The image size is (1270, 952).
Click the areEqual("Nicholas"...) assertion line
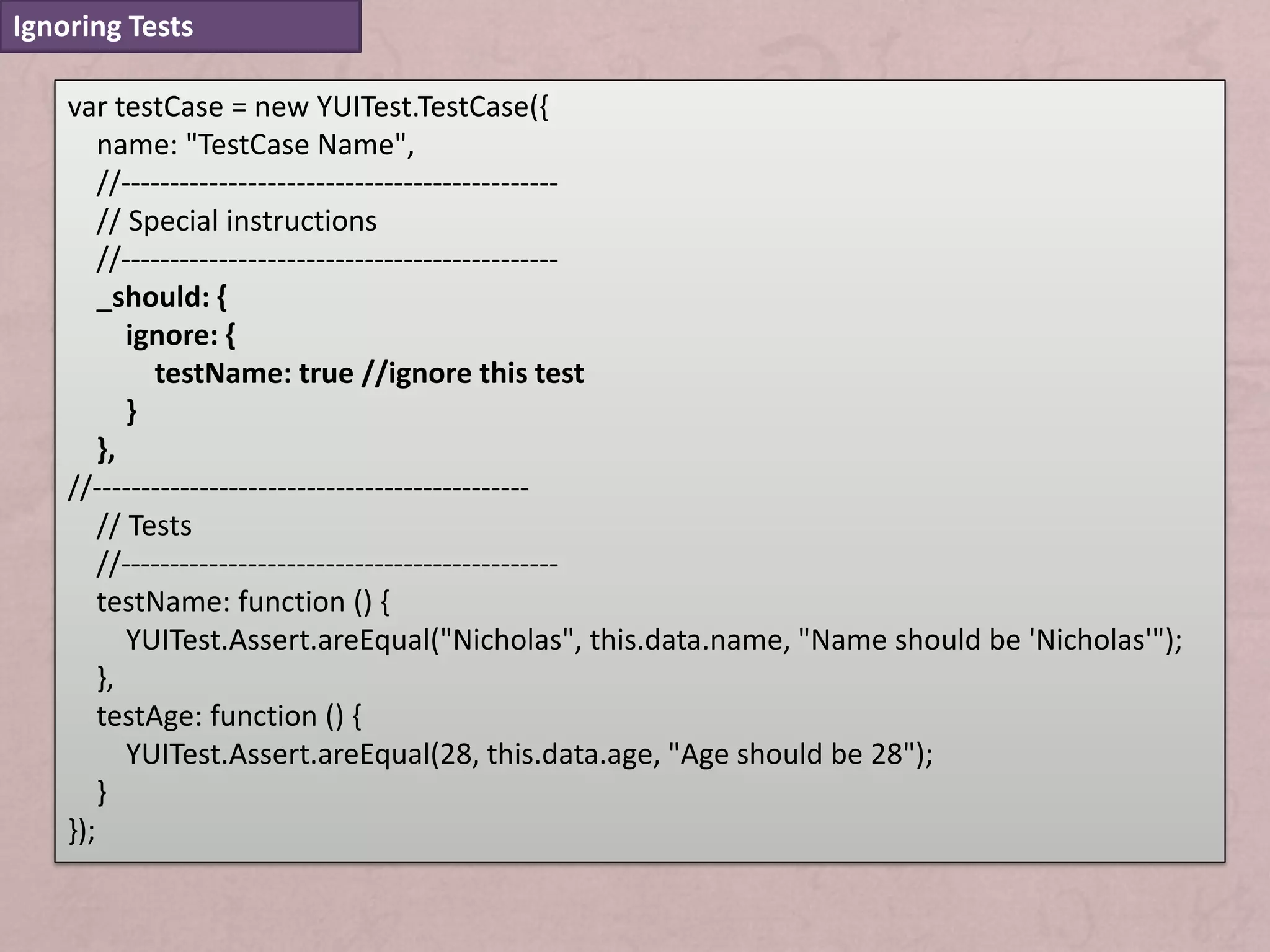pos(654,640)
